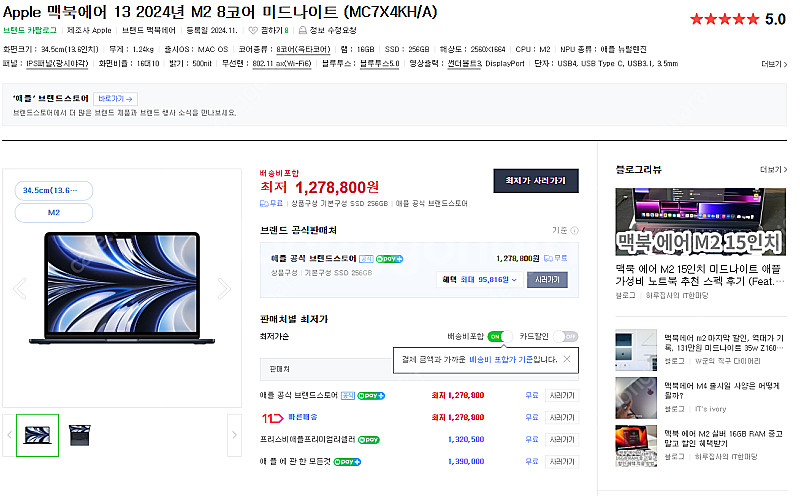This screenshot has height=496, width=800.
Task: Click the 최저 1,278,800 price in the 11번가 row
Action: click(458, 418)
